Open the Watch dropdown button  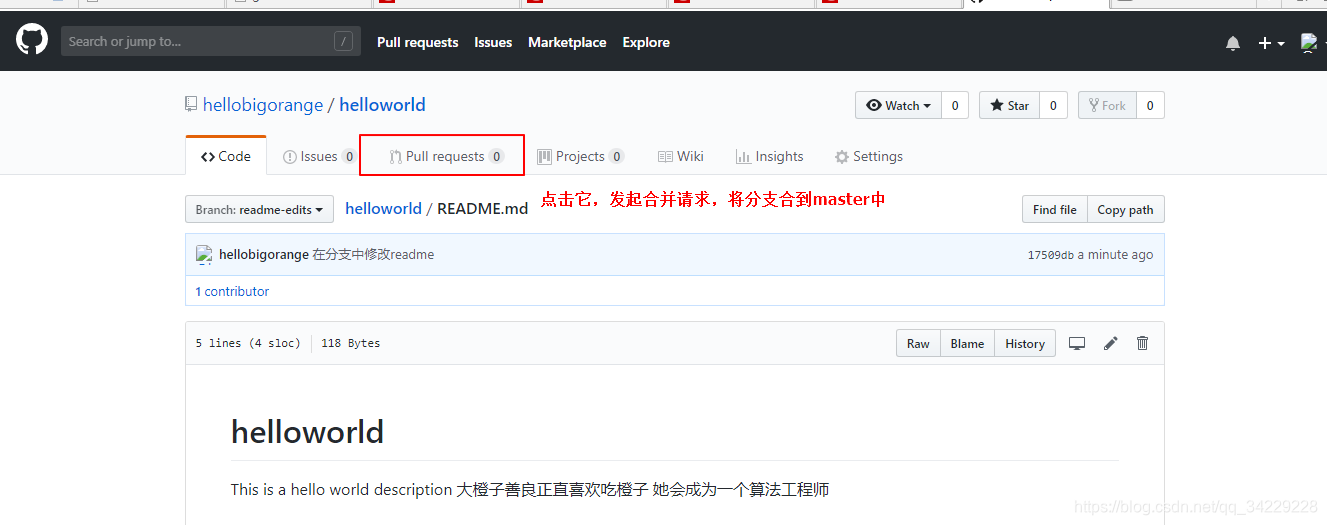(898, 105)
